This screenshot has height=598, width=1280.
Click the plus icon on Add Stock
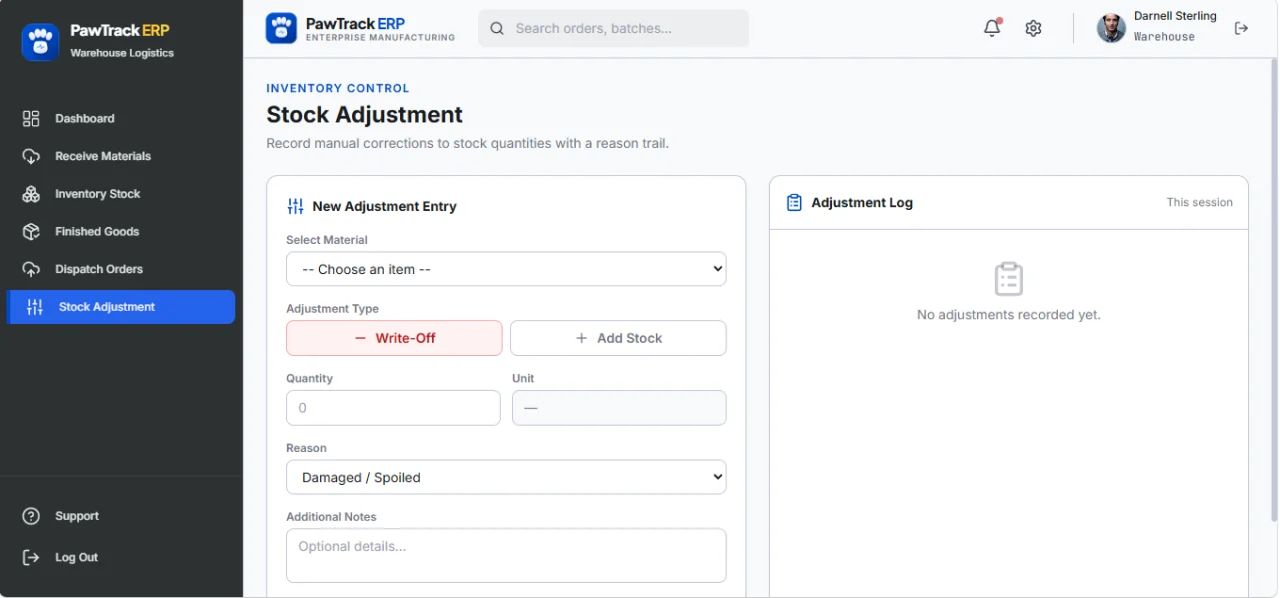581,338
